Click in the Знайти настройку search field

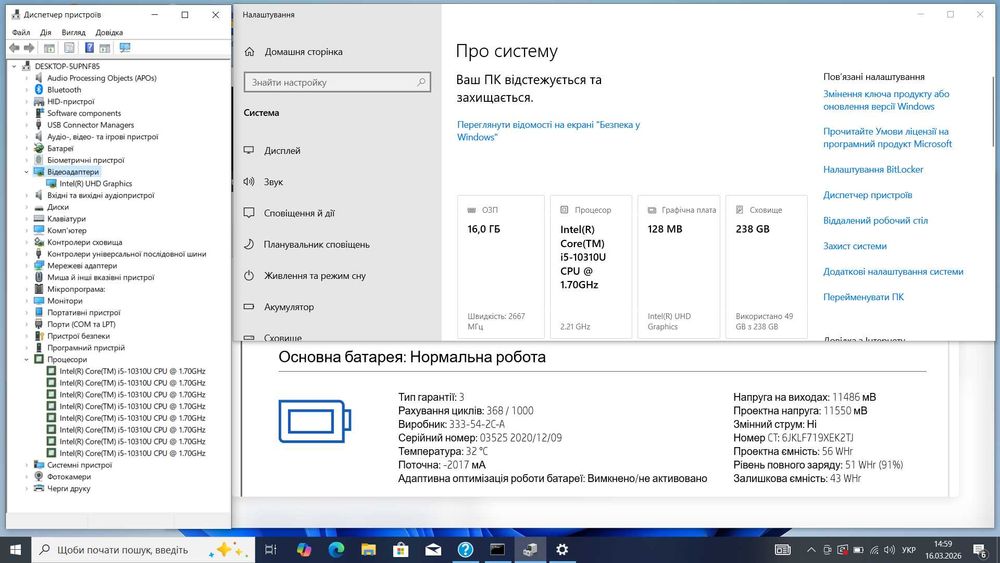[337, 82]
